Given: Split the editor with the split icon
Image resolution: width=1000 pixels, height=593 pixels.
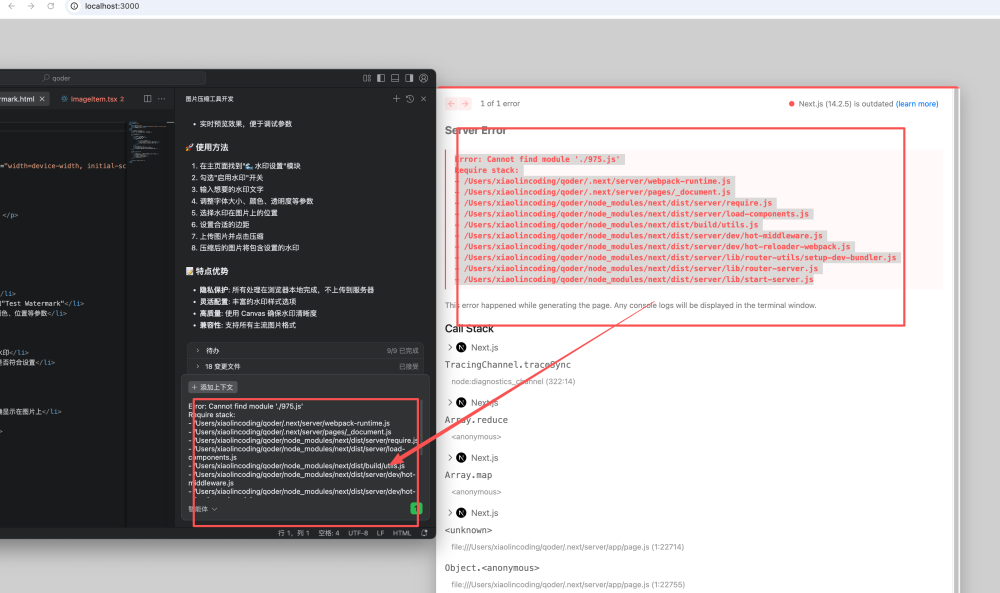Looking at the screenshot, I should (x=147, y=99).
